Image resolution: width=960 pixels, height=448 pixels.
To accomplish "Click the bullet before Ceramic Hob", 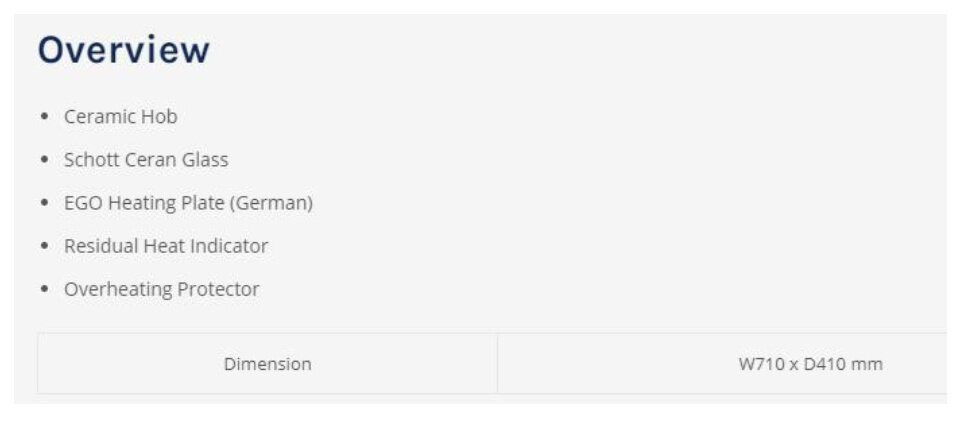I will (x=43, y=116).
